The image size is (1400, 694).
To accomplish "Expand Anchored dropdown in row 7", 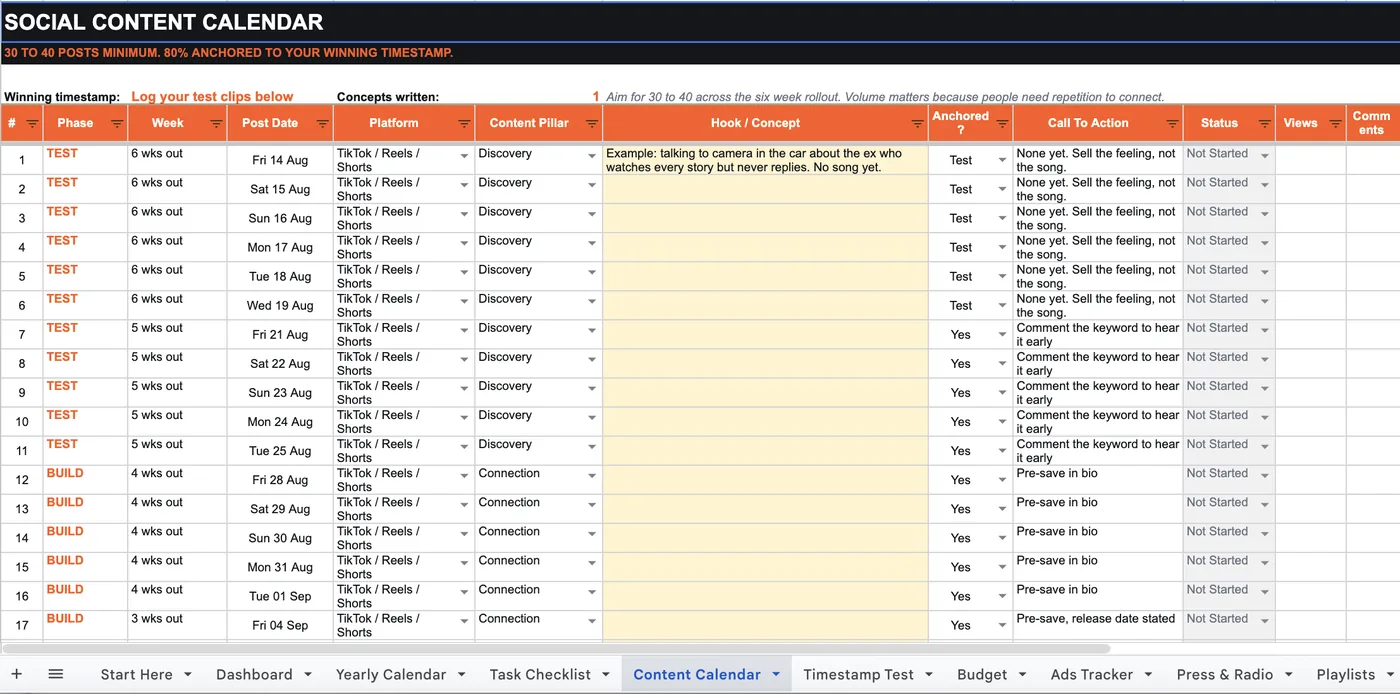I will pyautogui.click(x=1002, y=335).
